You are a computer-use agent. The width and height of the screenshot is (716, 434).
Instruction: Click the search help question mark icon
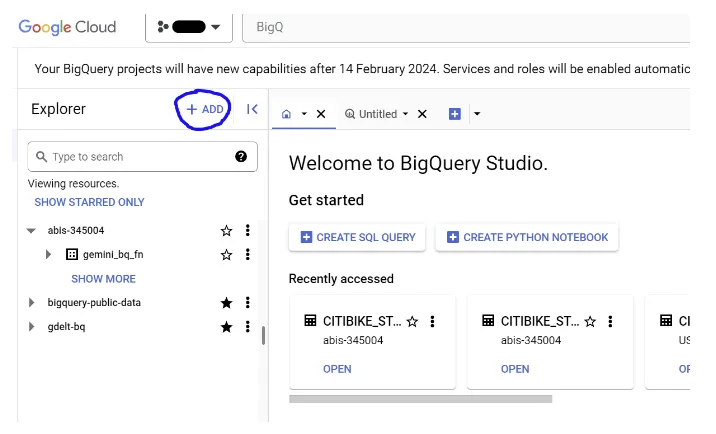241,156
